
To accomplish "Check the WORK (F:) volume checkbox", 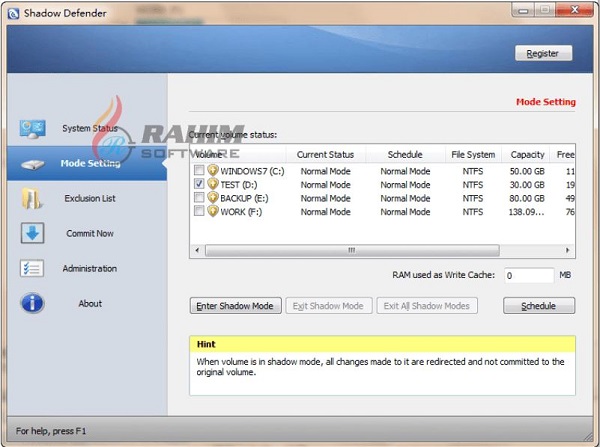I will [x=199, y=211].
